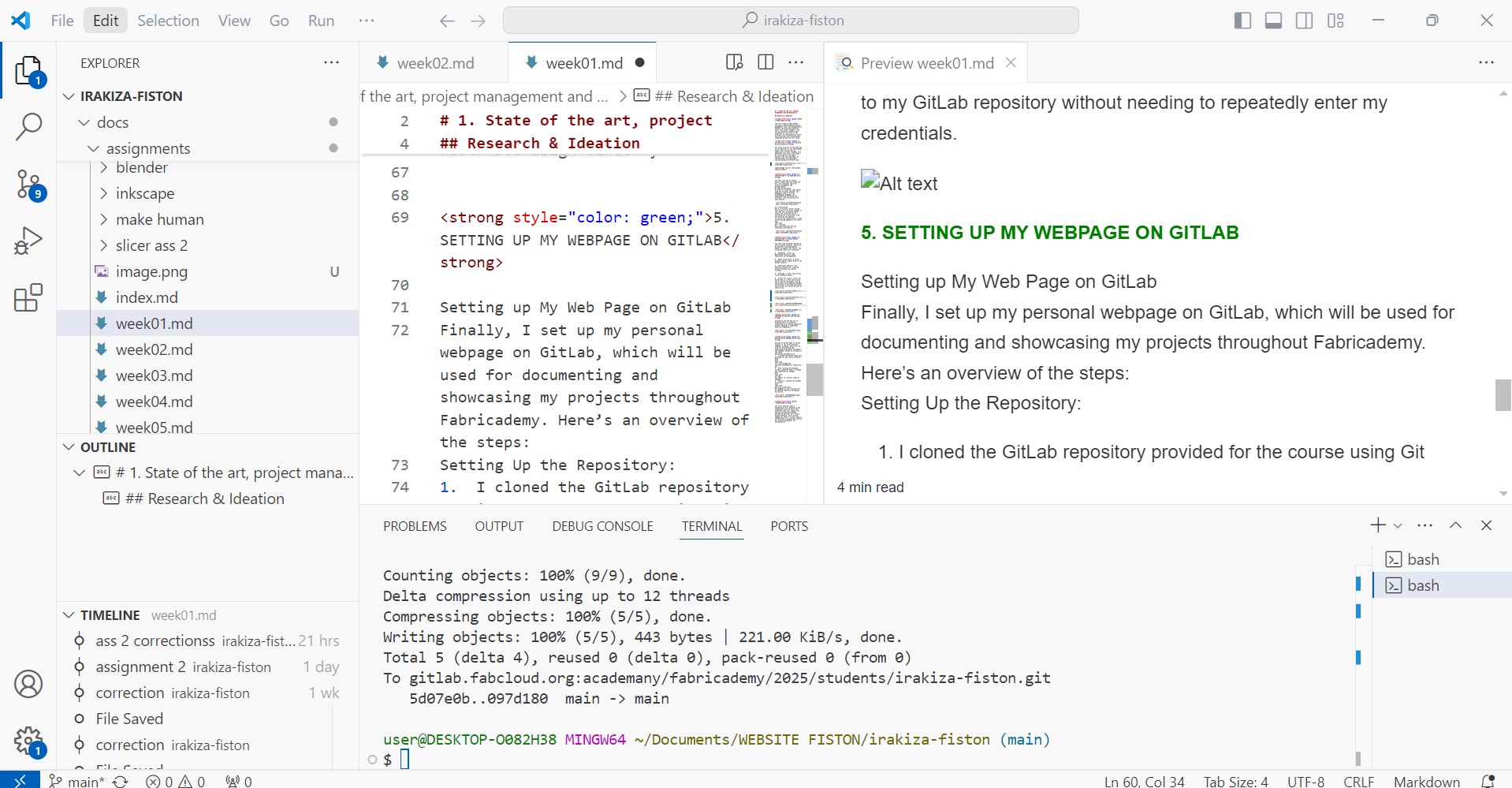
Task: Toggle the bottom panel visibility
Action: 1273,21
